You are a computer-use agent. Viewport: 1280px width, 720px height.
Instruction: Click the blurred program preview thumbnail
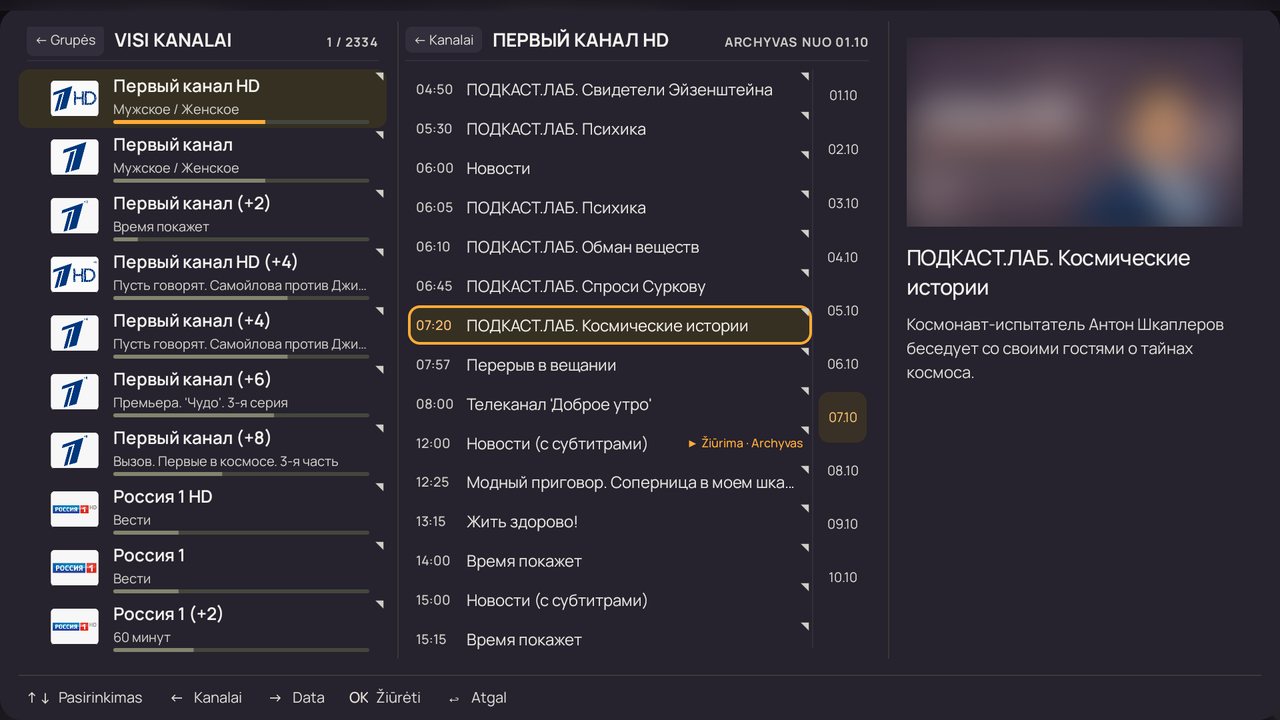click(x=1075, y=132)
